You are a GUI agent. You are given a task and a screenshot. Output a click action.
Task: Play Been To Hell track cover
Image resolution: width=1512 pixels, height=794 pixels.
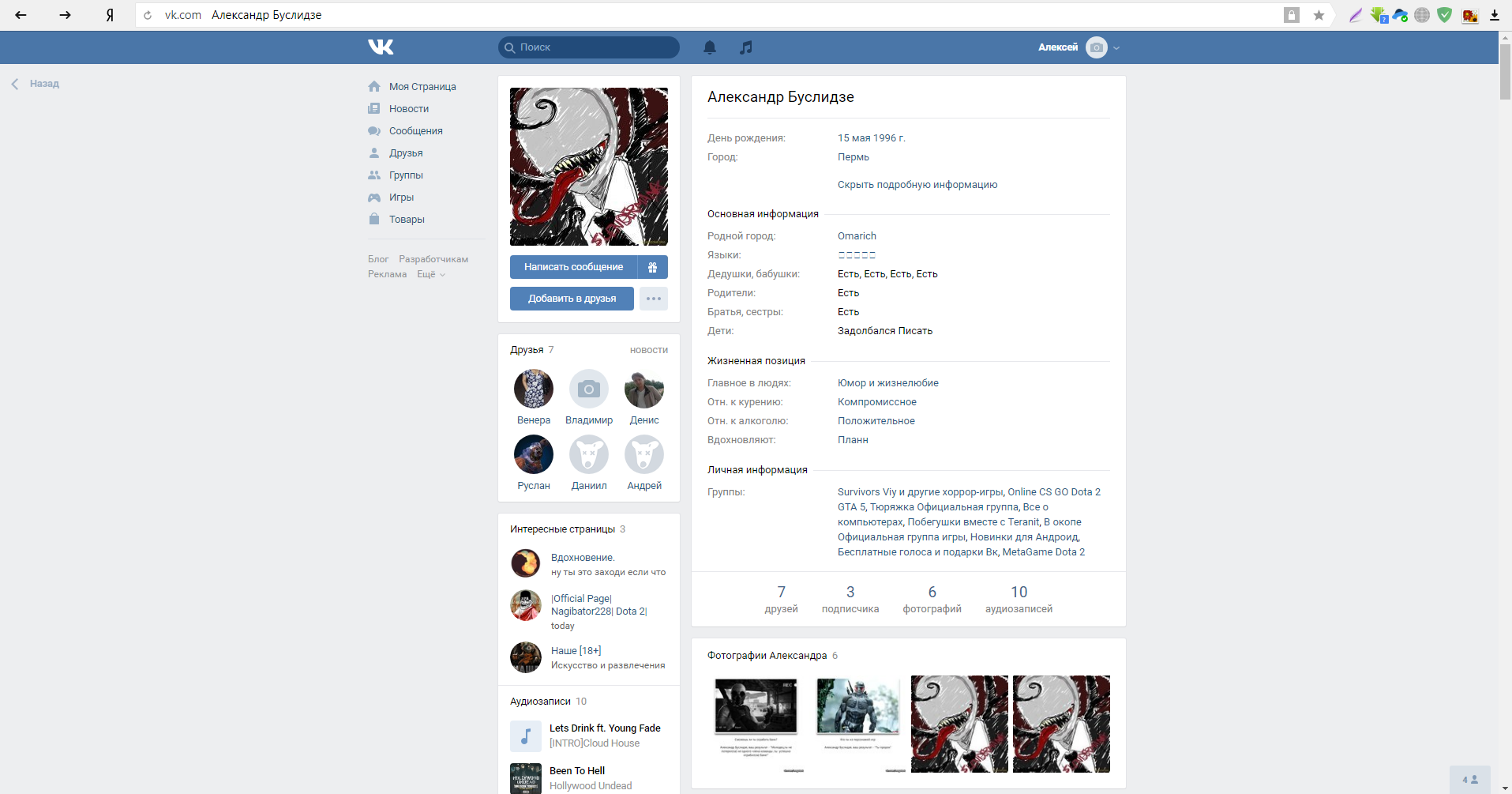526,778
